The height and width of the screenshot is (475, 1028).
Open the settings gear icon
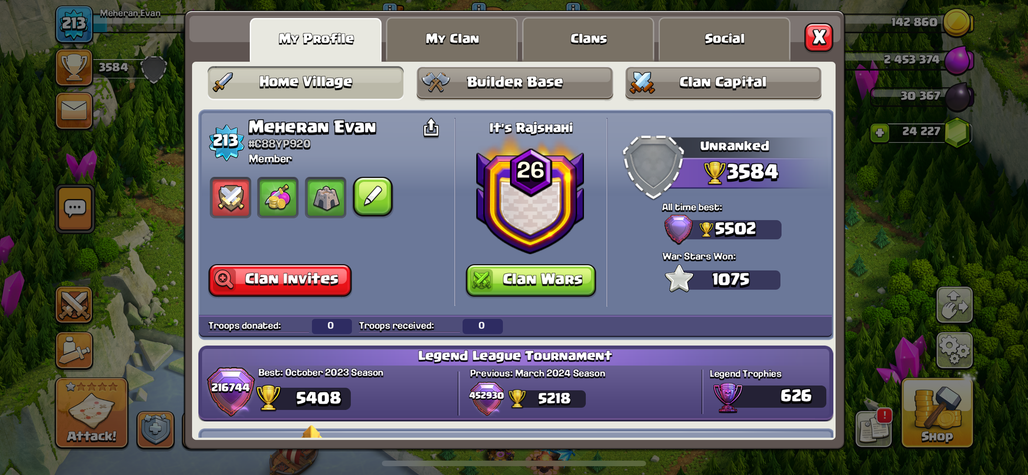coord(954,351)
